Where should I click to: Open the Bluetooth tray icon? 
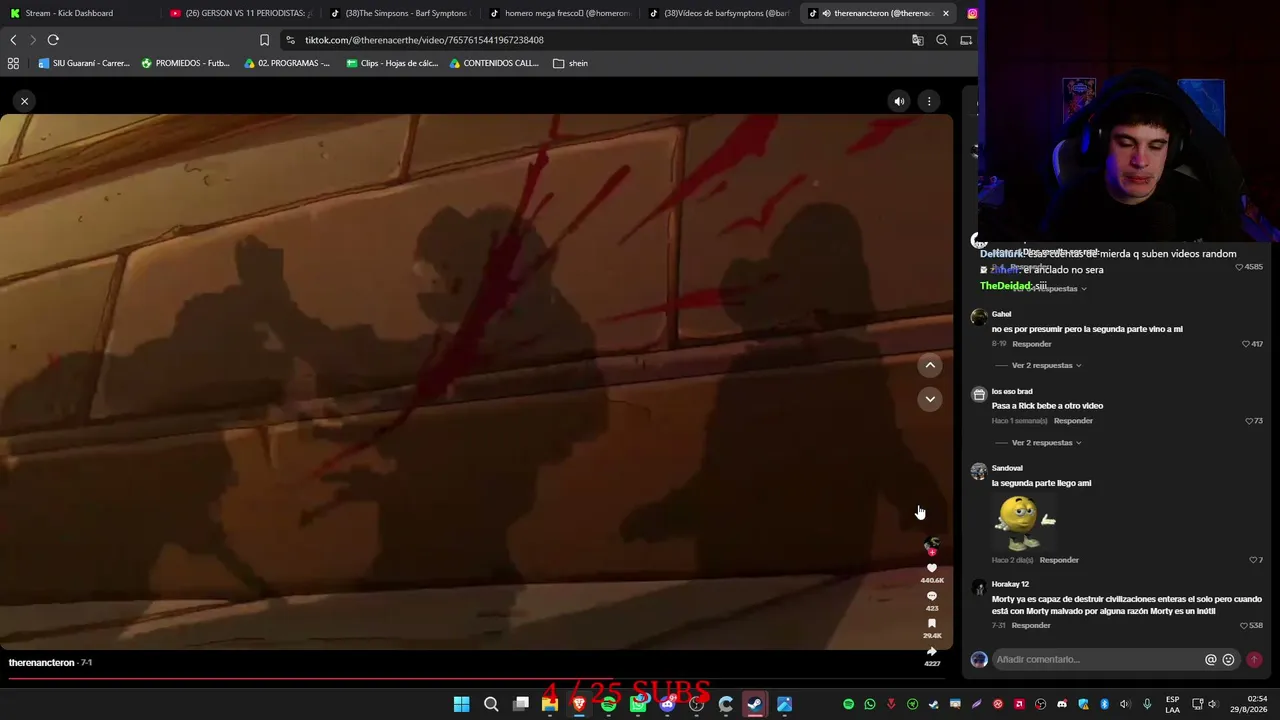tap(1104, 704)
